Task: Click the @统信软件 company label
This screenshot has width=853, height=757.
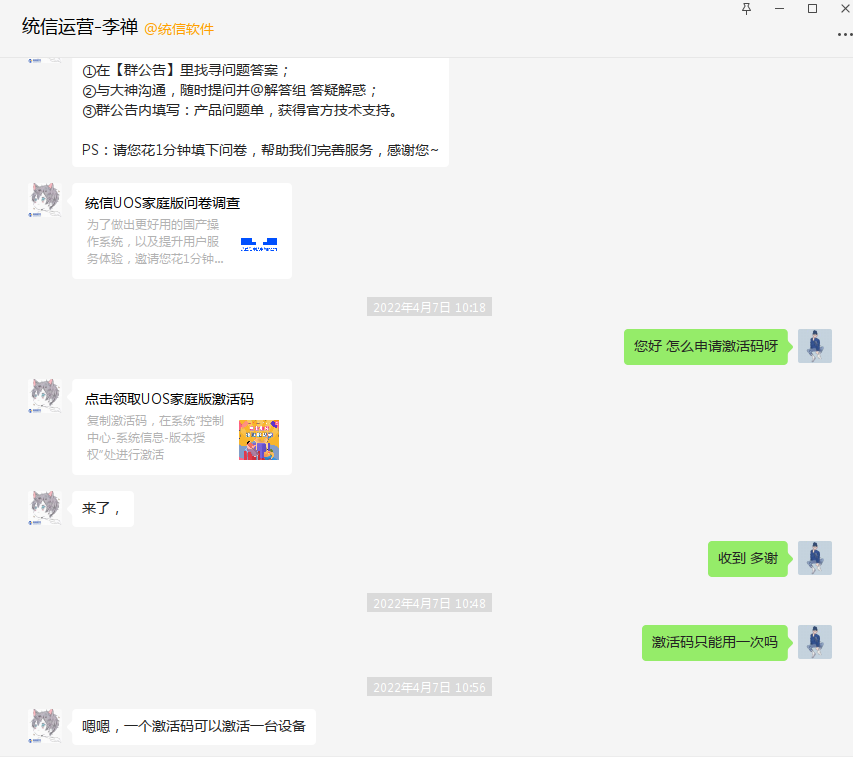Action: [x=179, y=29]
